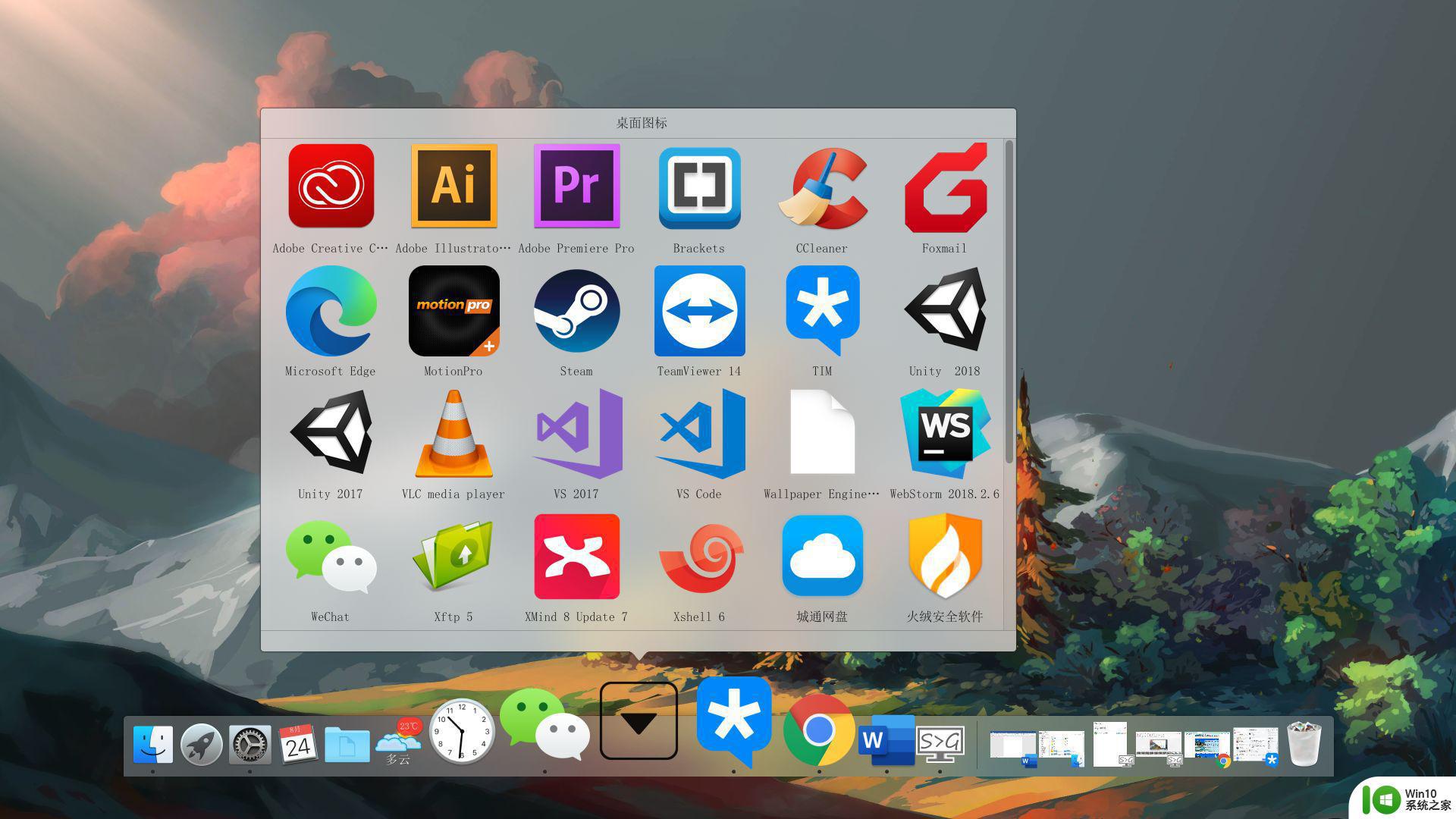Image resolution: width=1456 pixels, height=819 pixels.
Task: Open Steam icon
Action: [576, 311]
